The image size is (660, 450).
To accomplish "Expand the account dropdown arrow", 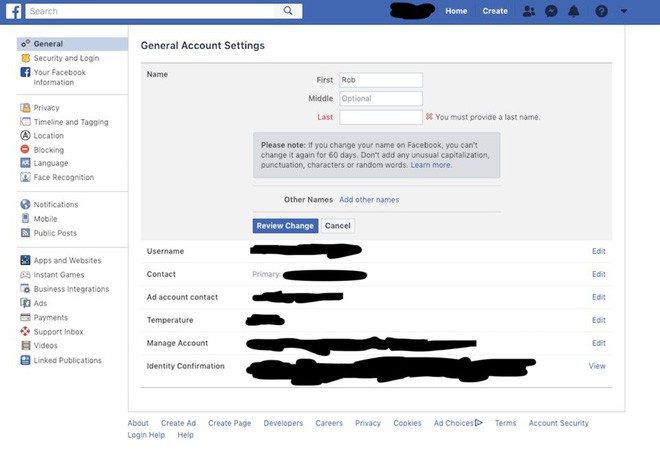I will [624, 11].
